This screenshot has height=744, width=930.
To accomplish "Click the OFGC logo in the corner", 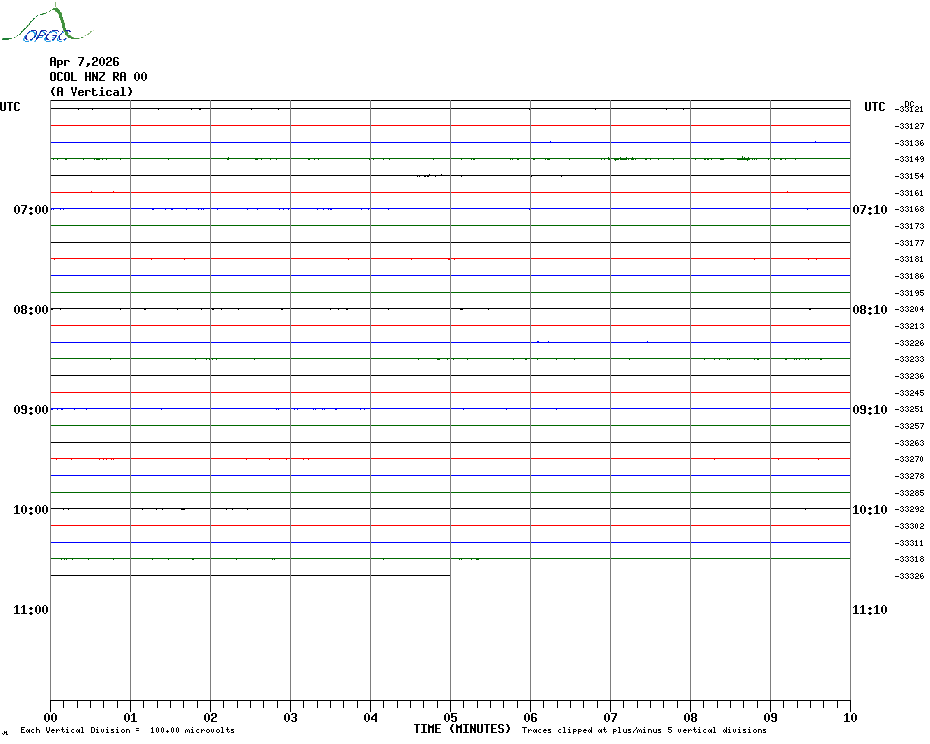I will (37, 27).
